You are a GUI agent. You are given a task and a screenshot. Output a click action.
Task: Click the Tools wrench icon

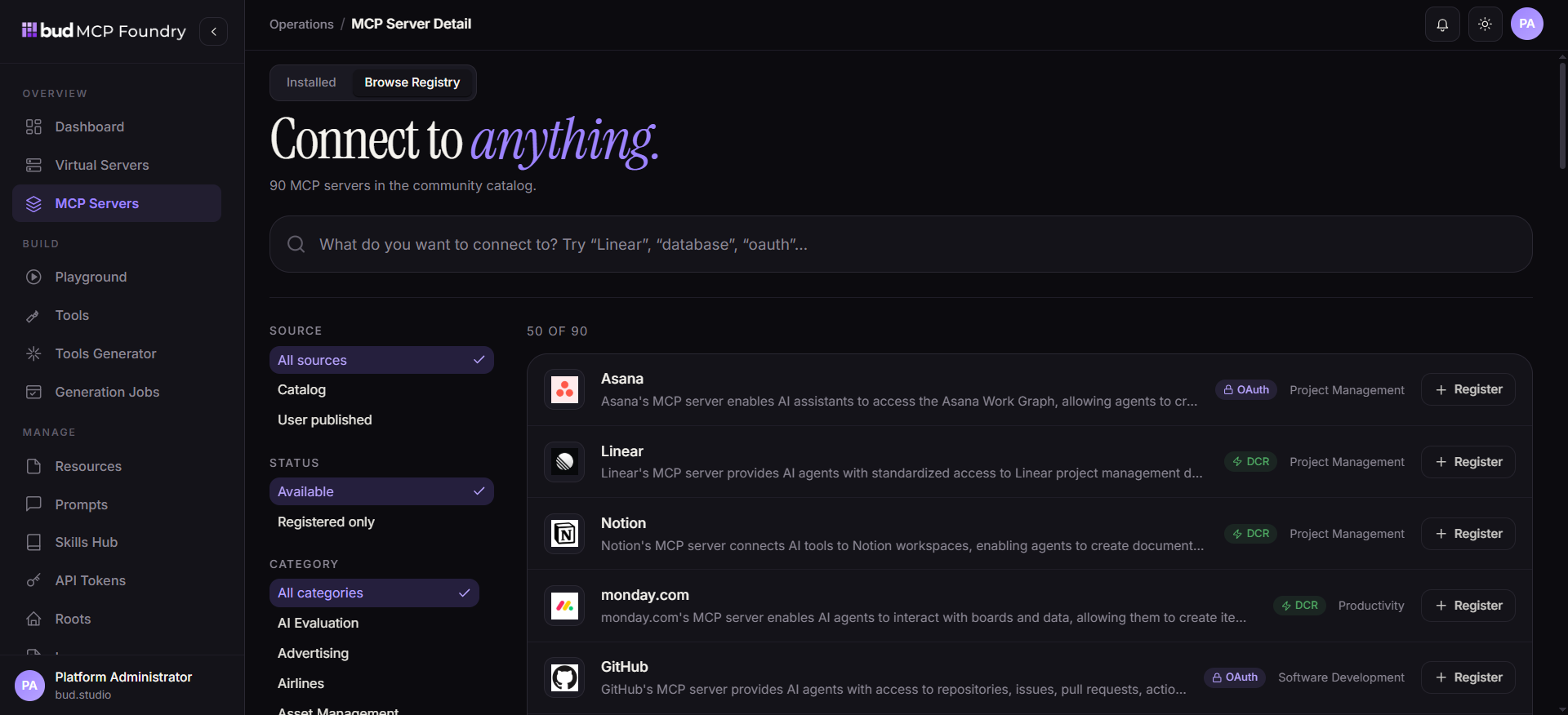click(33, 315)
